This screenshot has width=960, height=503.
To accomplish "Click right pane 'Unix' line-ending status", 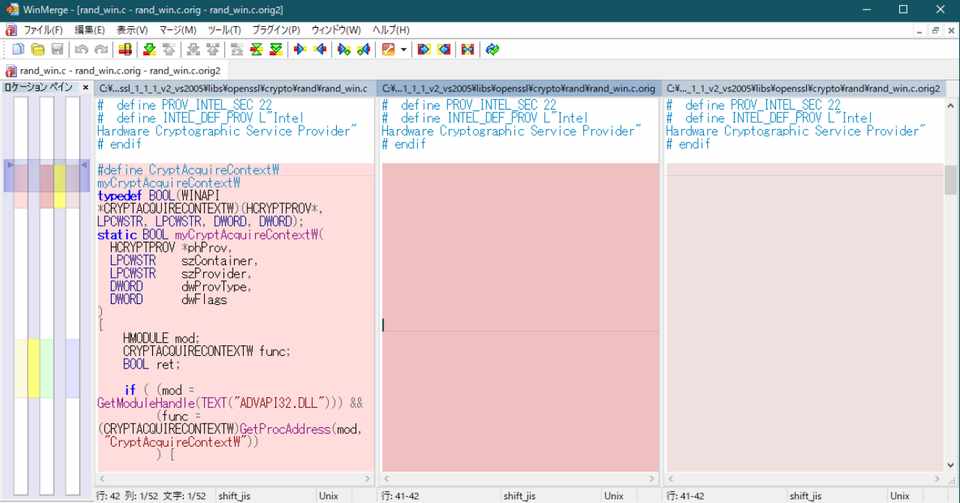I will coord(899,496).
